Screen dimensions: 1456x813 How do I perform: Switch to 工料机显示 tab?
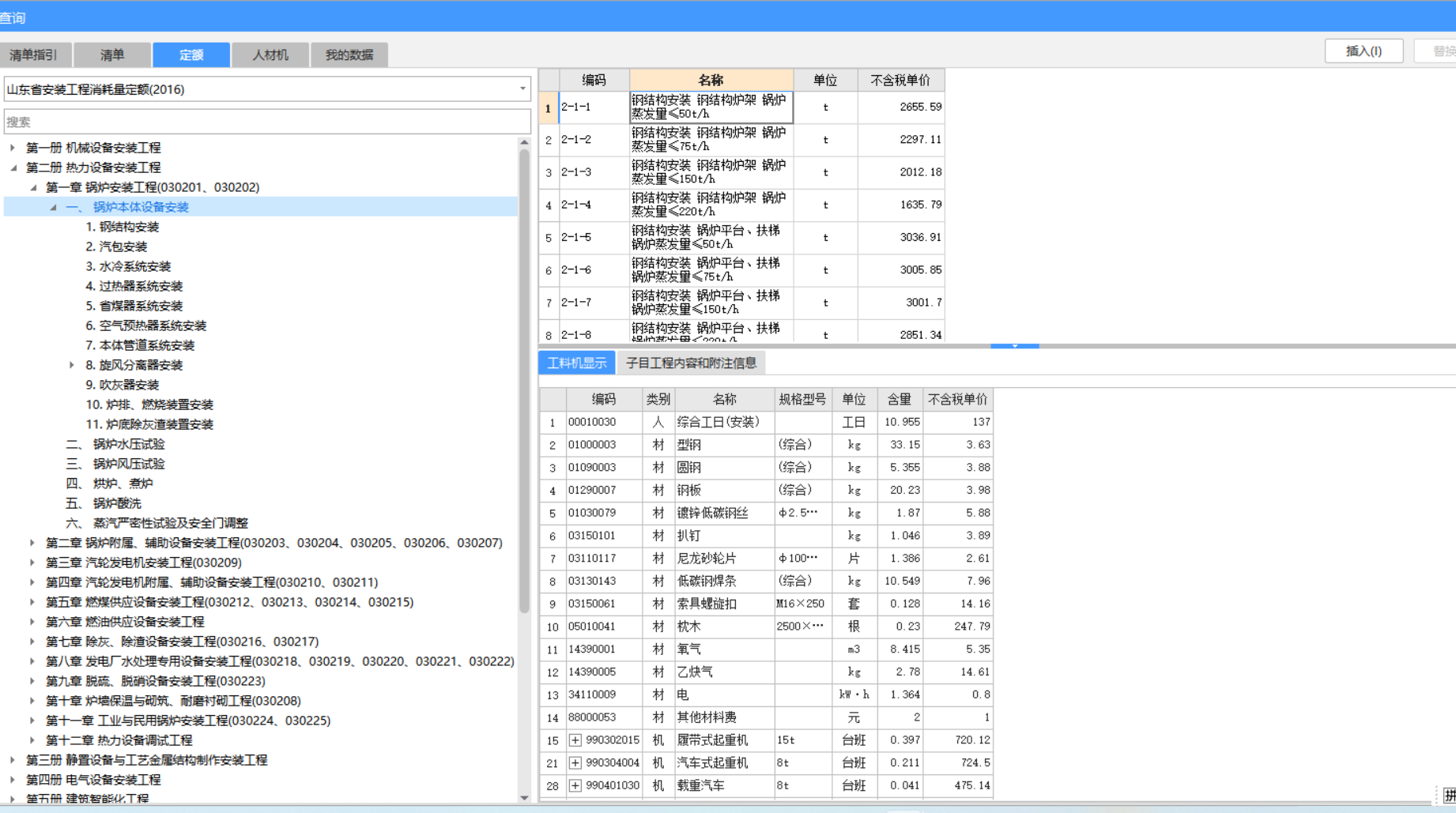tap(577, 363)
